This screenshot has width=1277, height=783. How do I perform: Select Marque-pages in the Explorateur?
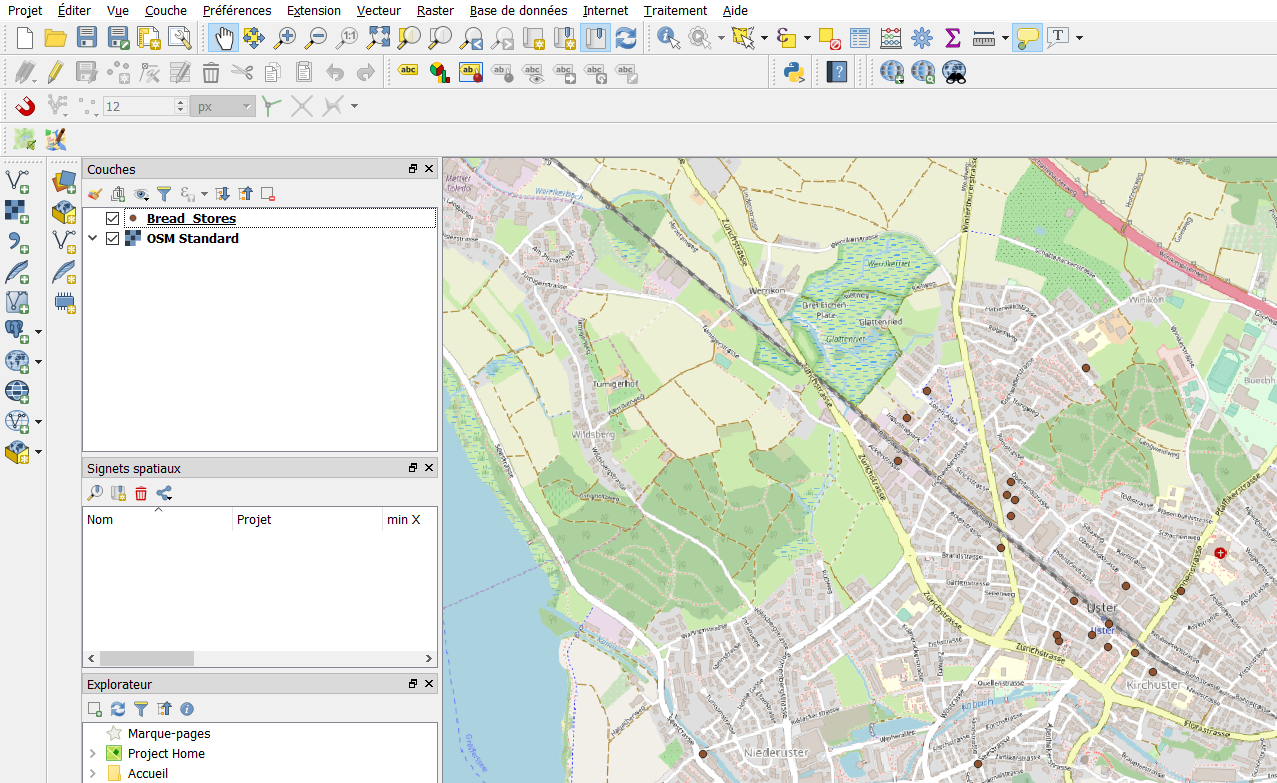point(168,734)
